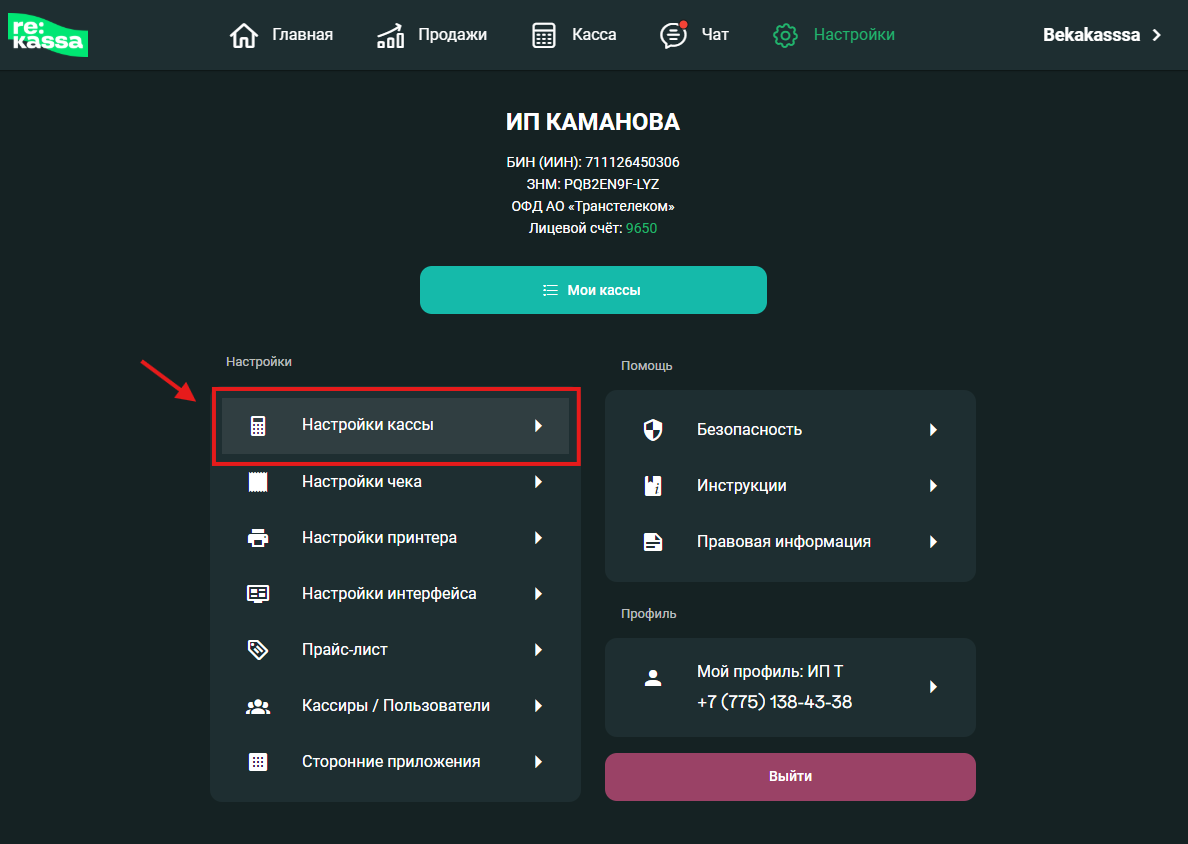Open the Продажи section
This screenshot has width=1188, height=844.
[x=432, y=35]
